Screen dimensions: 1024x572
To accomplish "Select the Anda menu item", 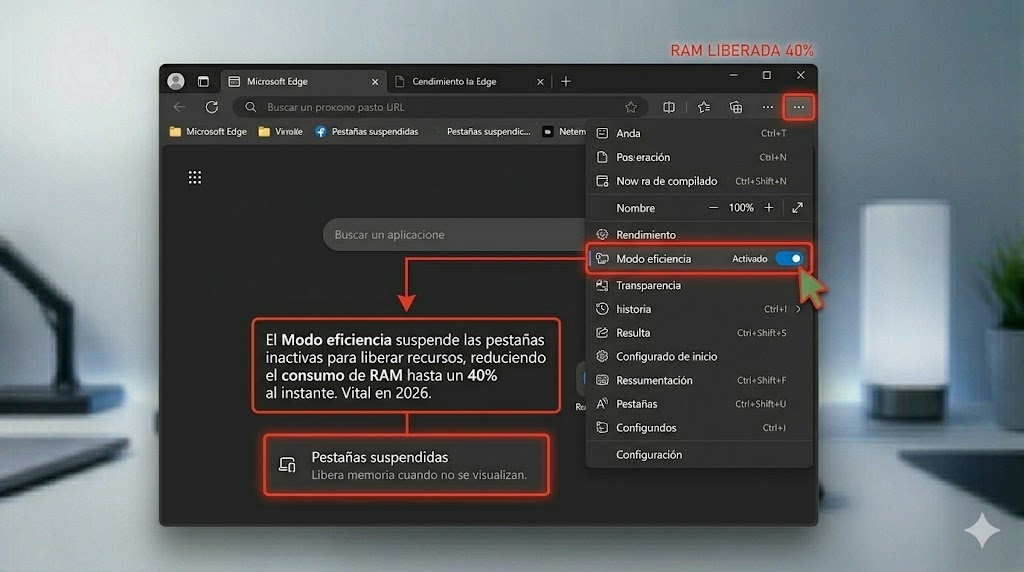I will click(699, 133).
